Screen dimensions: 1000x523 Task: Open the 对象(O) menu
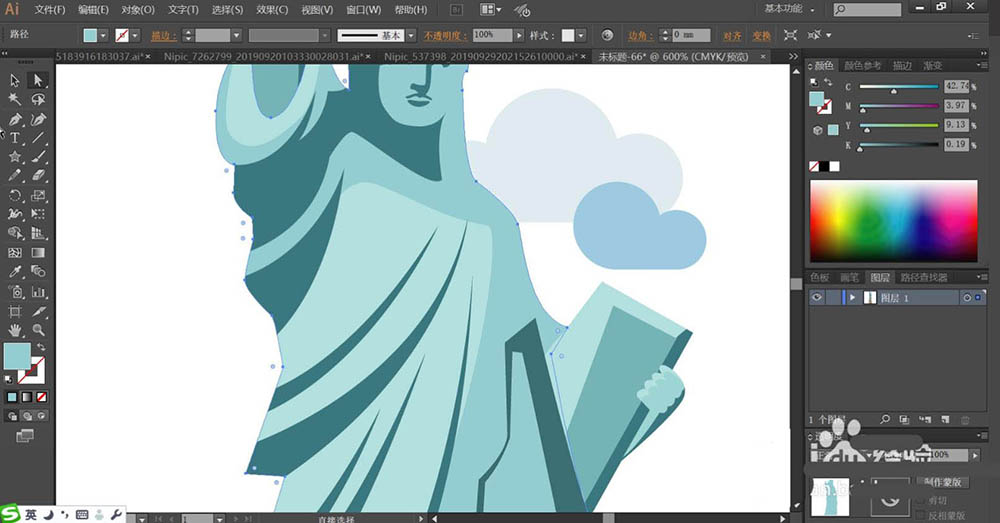tap(138, 10)
